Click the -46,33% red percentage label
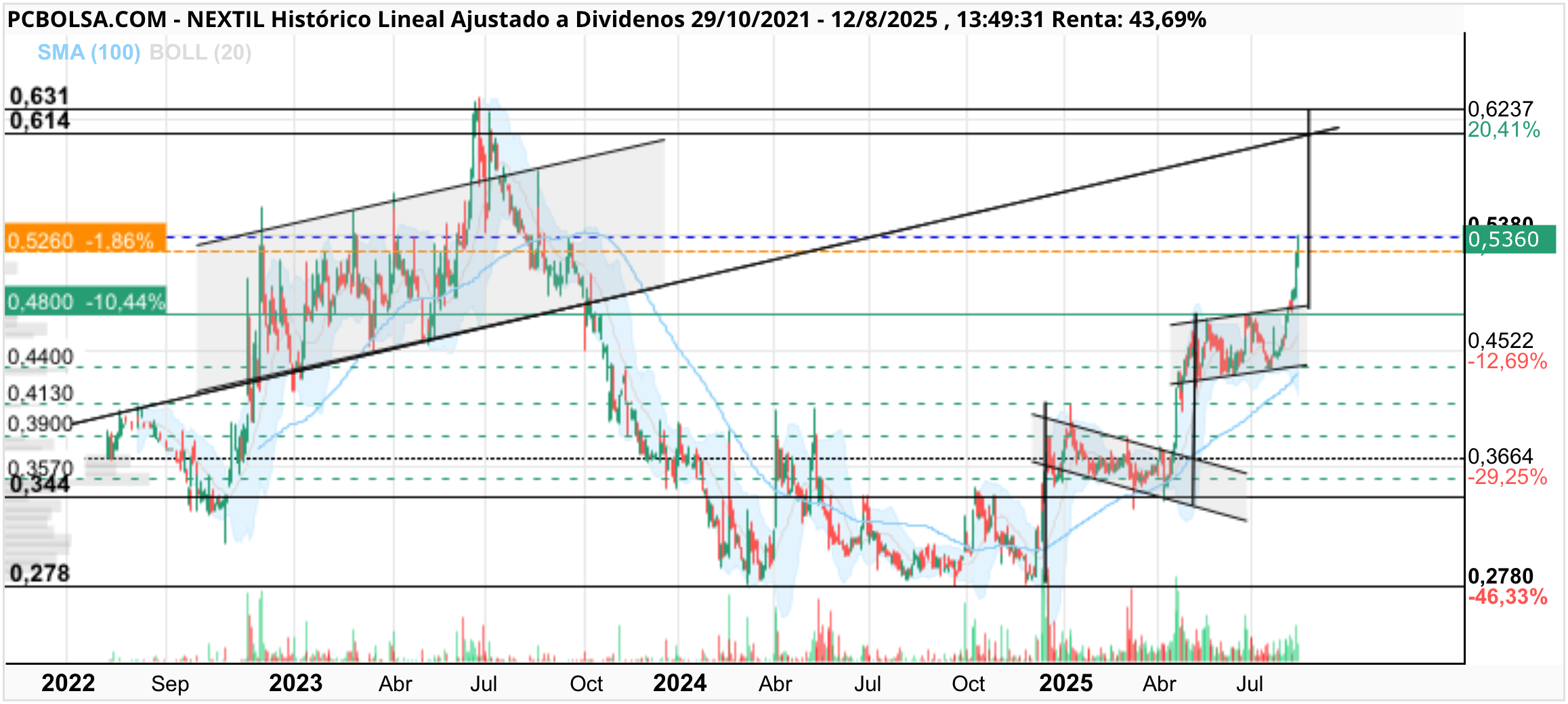This screenshot has width=1568, height=704. (1507, 597)
